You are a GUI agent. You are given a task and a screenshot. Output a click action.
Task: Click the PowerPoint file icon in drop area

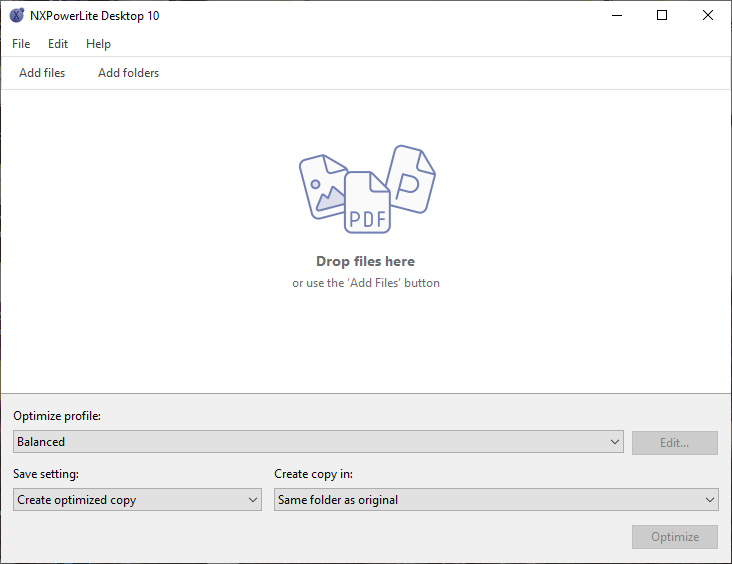(x=412, y=179)
